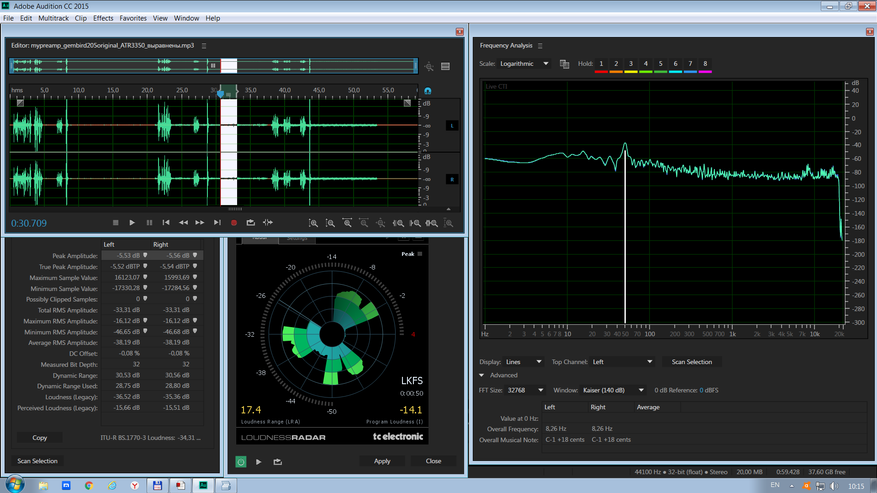Open the Multitrack menu

tap(53, 18)
